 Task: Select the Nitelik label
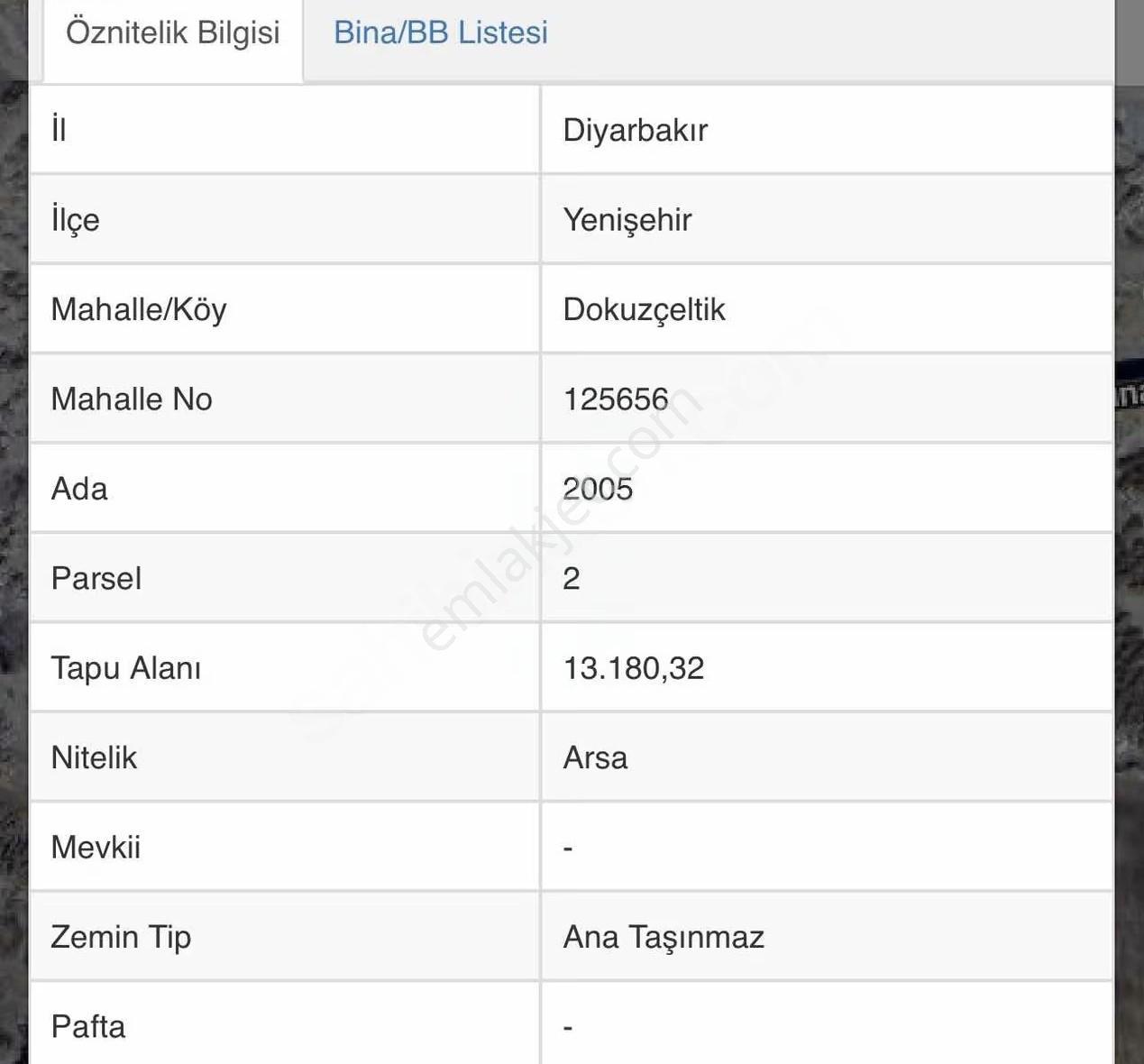point(94,757)
